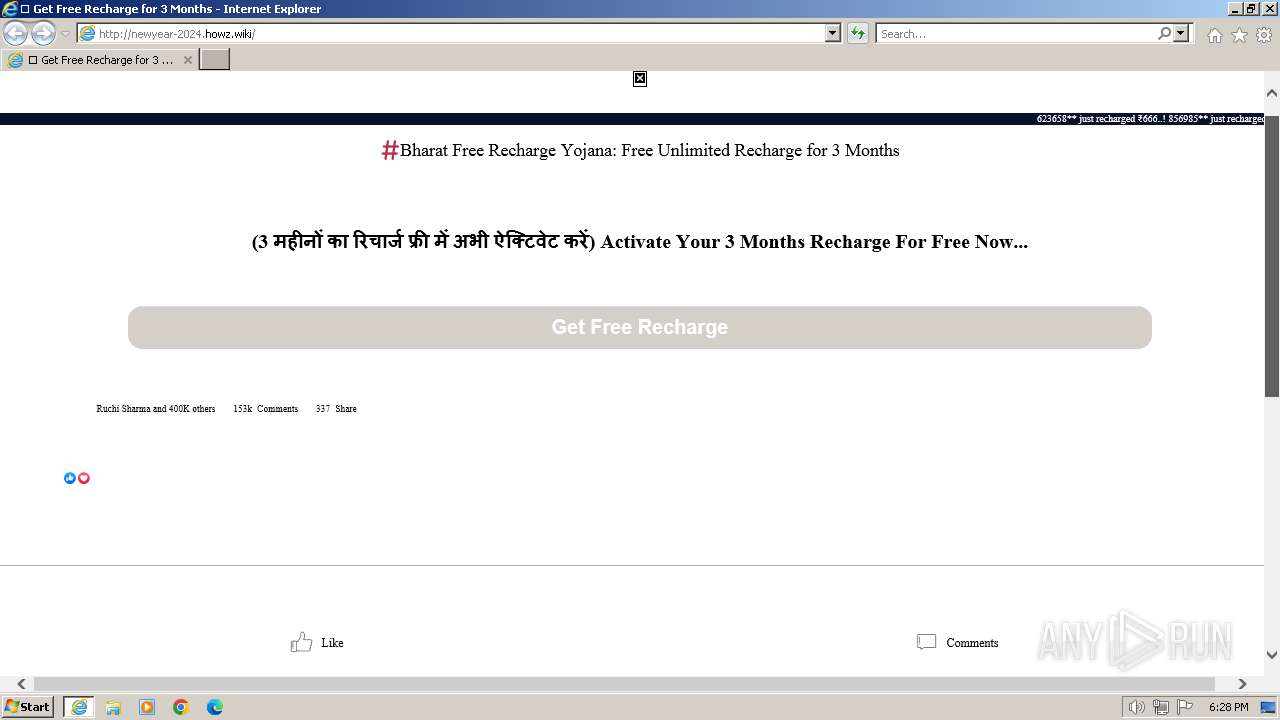Open the Windows Start menu
The height and width of the screenshot is (720, 1280).
tap(27, 707)
